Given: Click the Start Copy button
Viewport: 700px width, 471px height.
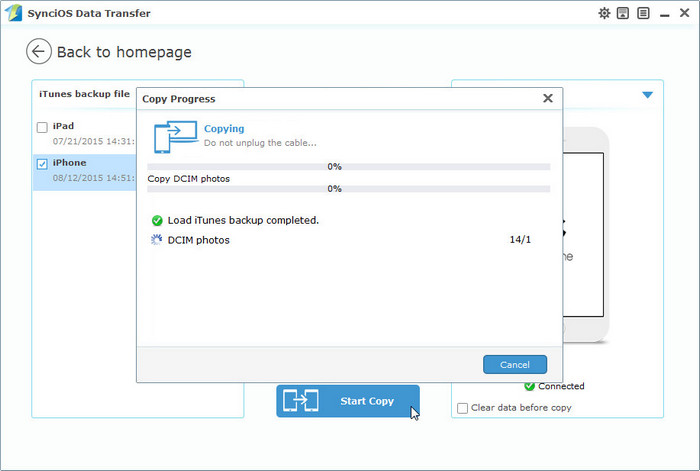Looking at the screenshot, I should [x=348, y=401].
